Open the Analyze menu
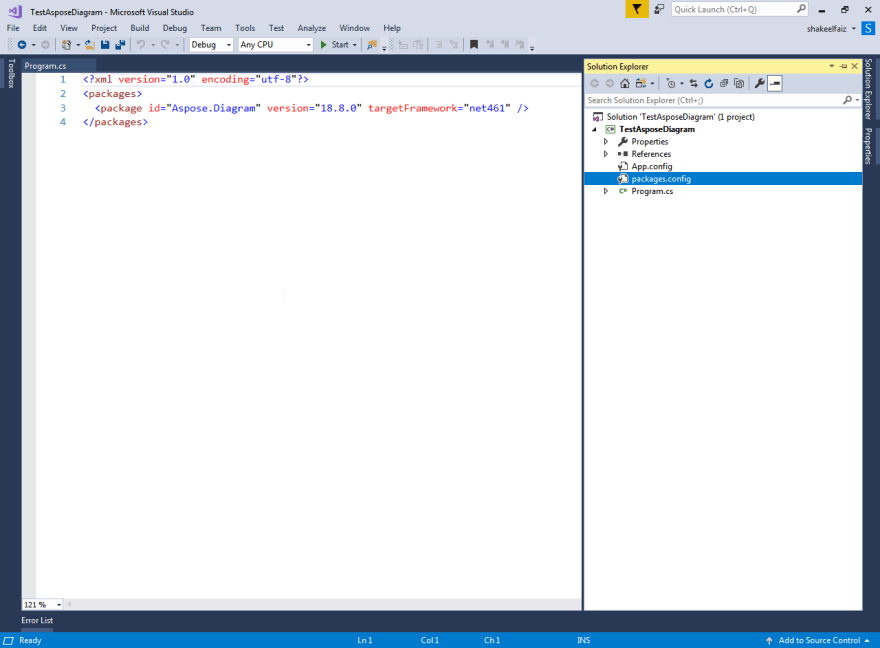The height and width of the screenshot is (648, 880). click(x=311, y=28)
